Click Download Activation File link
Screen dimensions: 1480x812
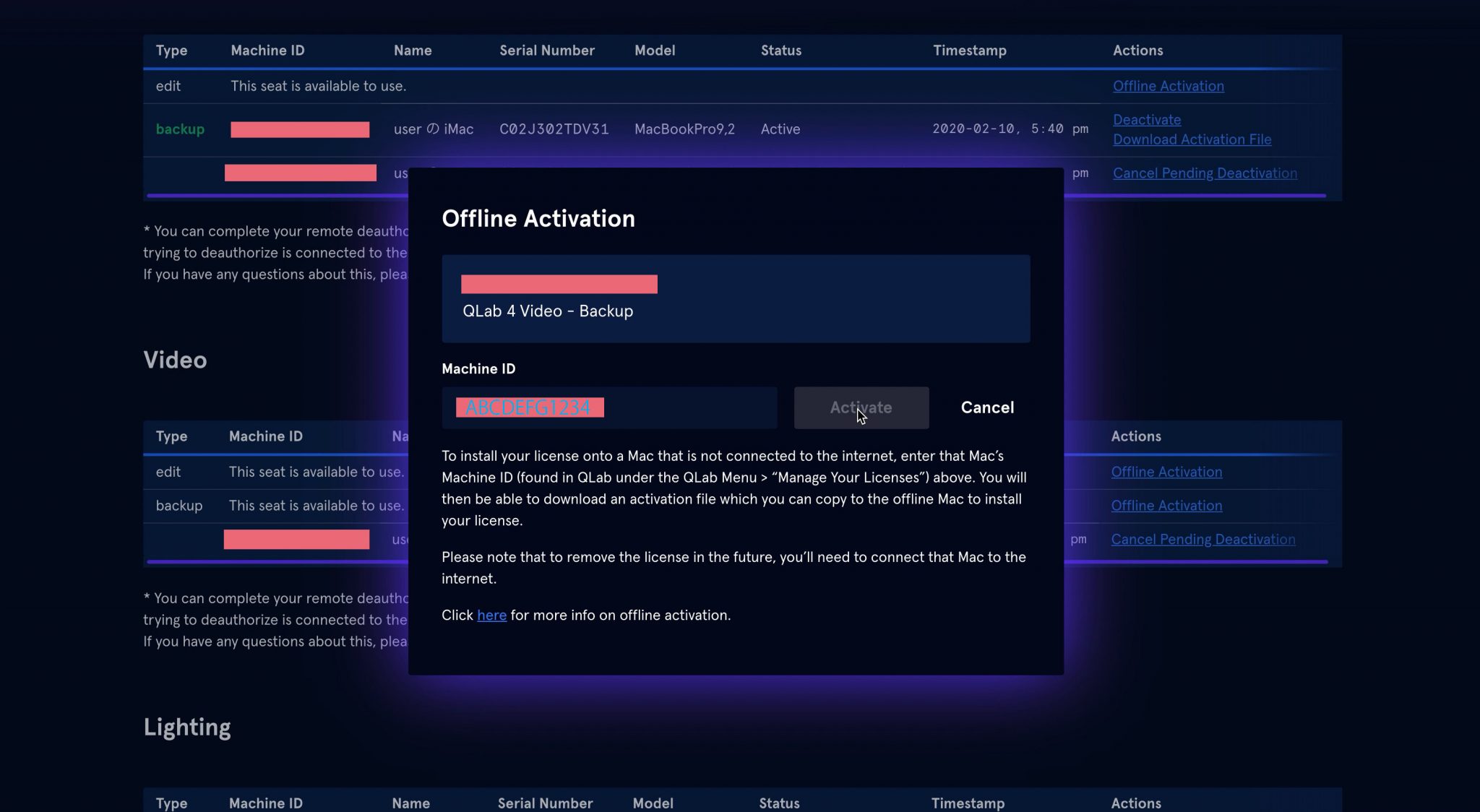point(1192,139)
